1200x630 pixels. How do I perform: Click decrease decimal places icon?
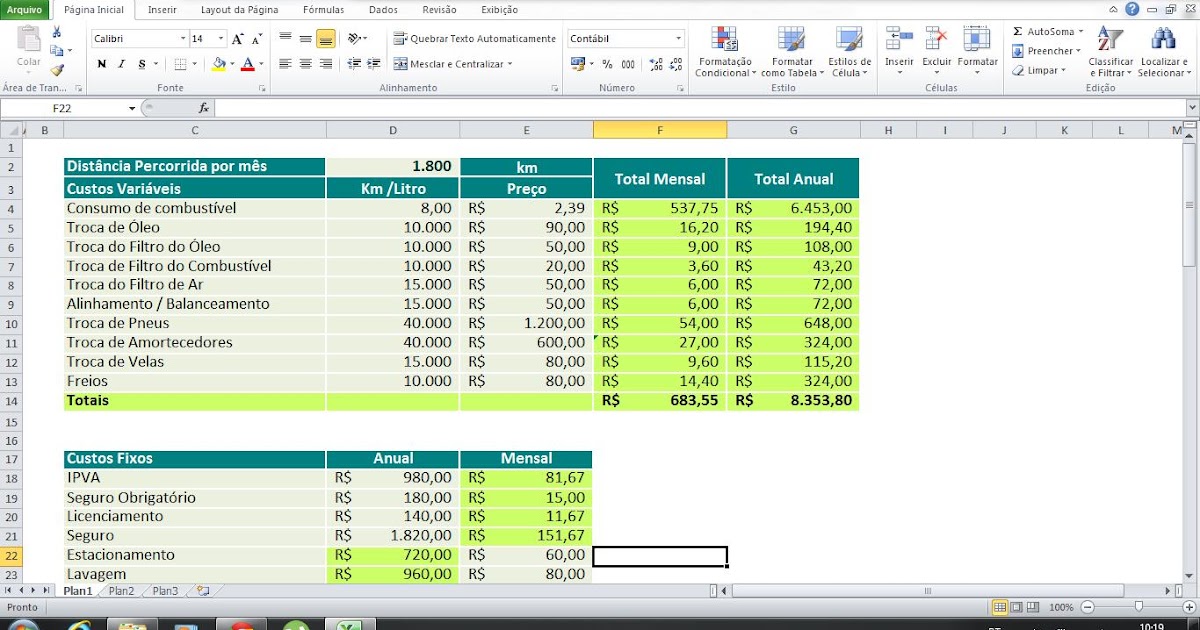pos(675,64)
